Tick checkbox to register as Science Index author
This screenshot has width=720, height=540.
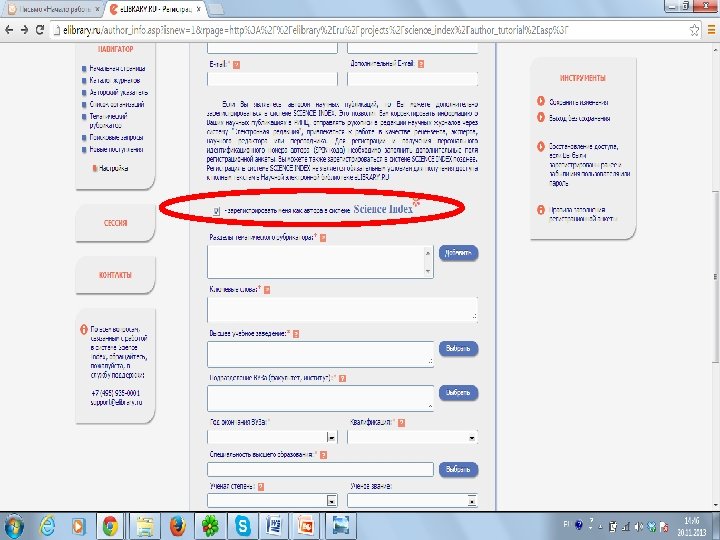(217, 211)
